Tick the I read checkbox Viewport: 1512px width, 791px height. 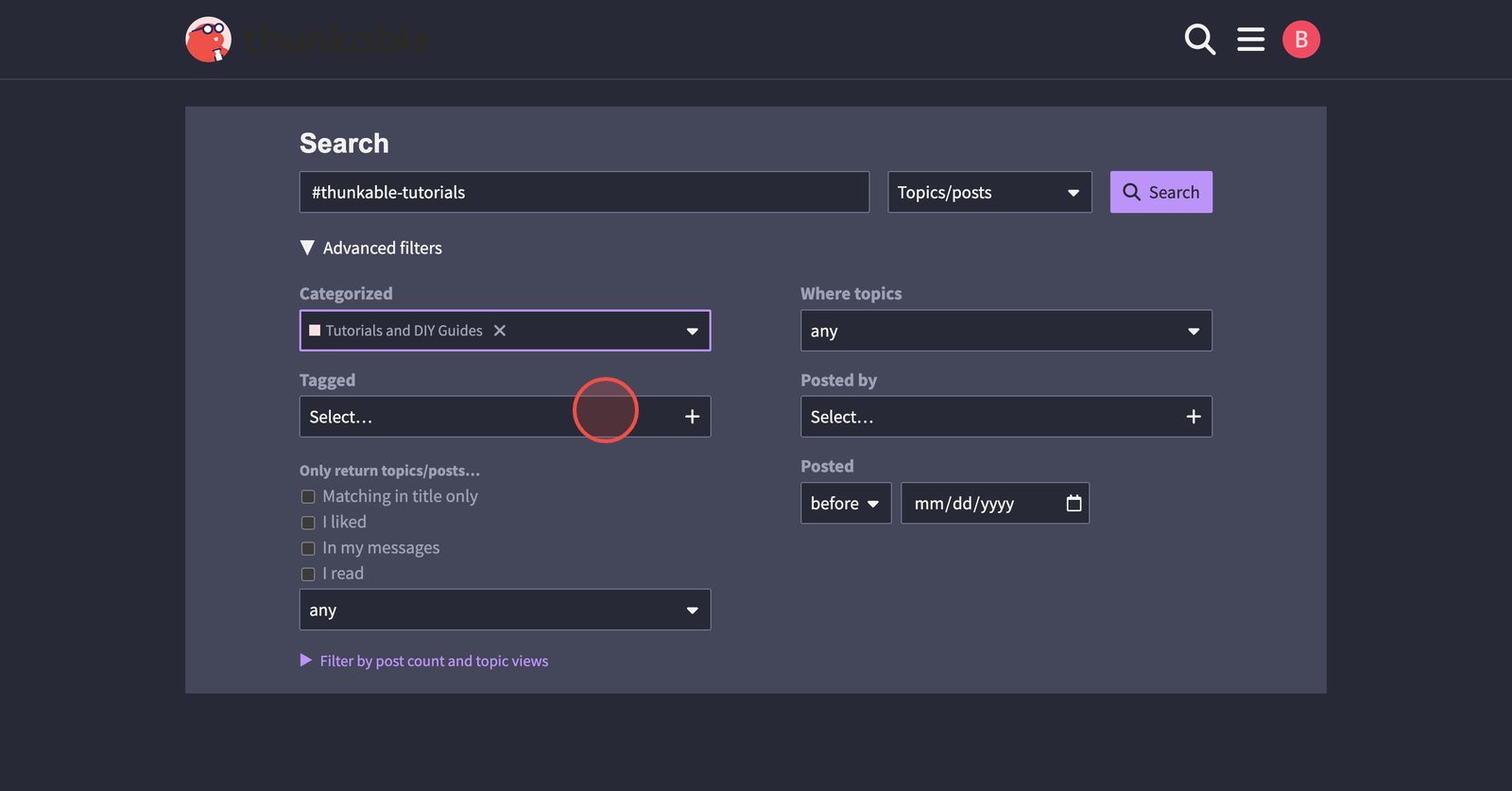pyautogui.click(x=308, y=574)
